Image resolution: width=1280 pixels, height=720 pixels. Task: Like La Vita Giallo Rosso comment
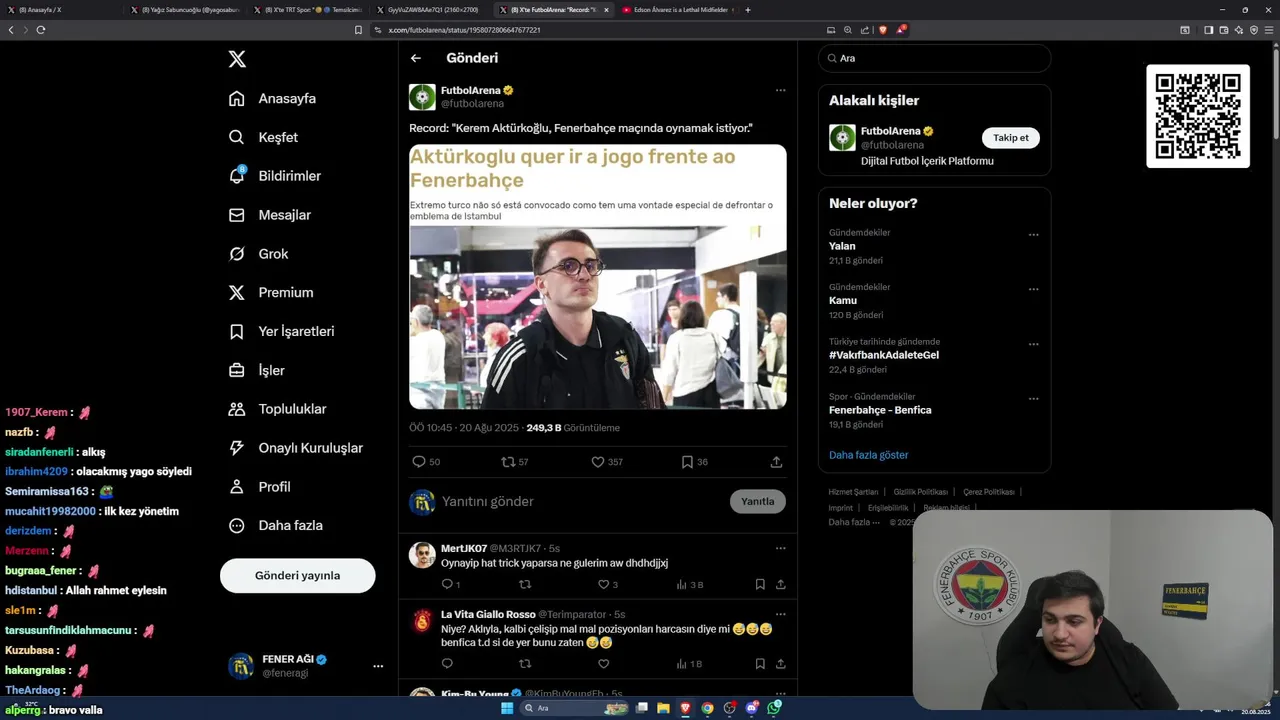pos(603,664)
